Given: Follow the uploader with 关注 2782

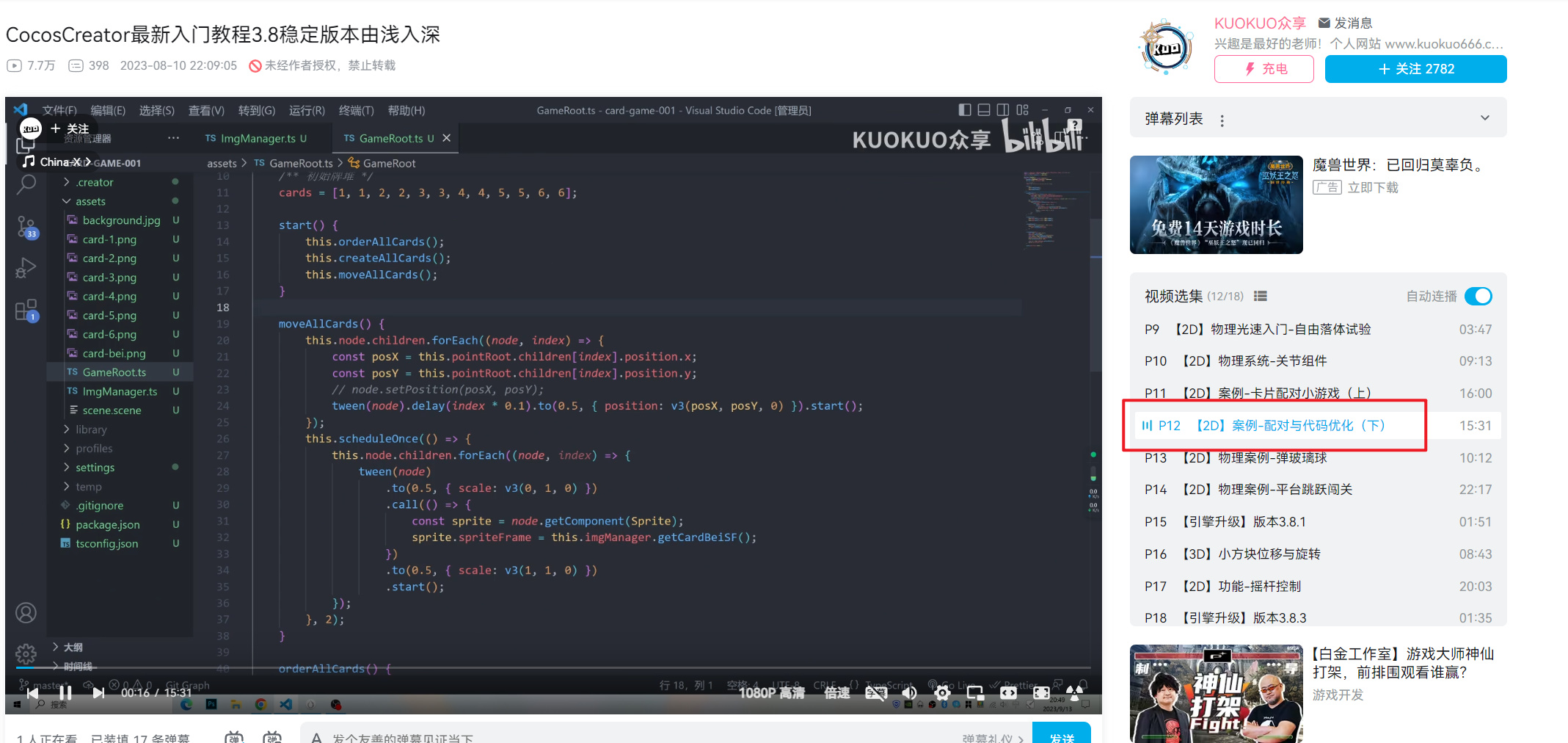Looking at the screenshot, I should click(1416, 69).
